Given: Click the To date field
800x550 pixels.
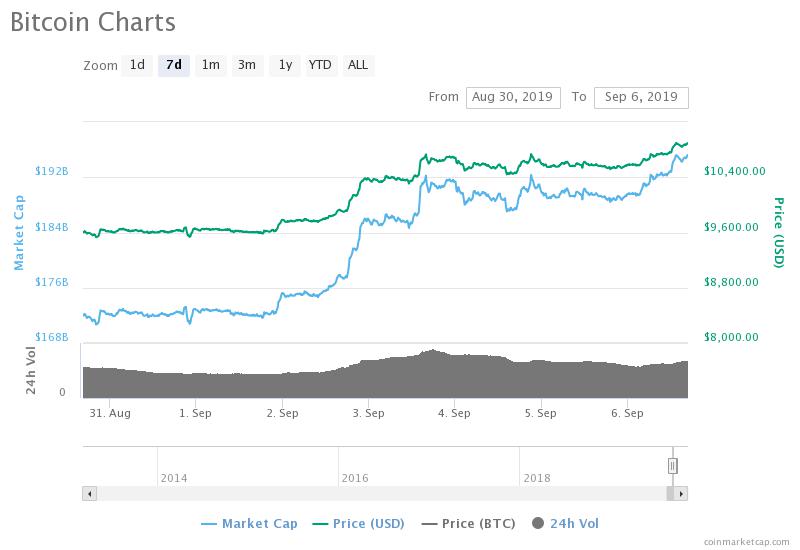Looking at the screenshot, I should [x=641, y=97].
